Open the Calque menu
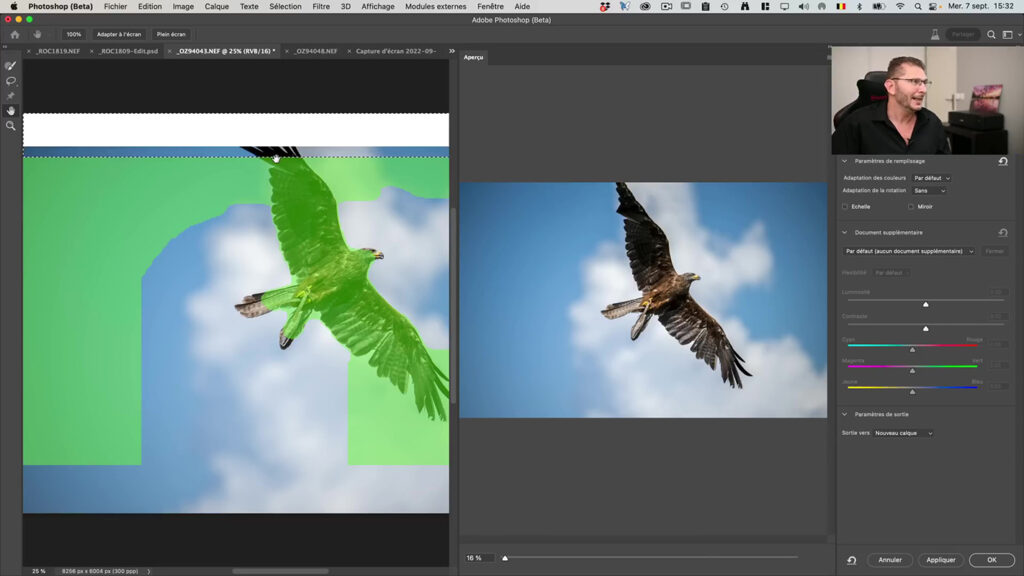 217,7
